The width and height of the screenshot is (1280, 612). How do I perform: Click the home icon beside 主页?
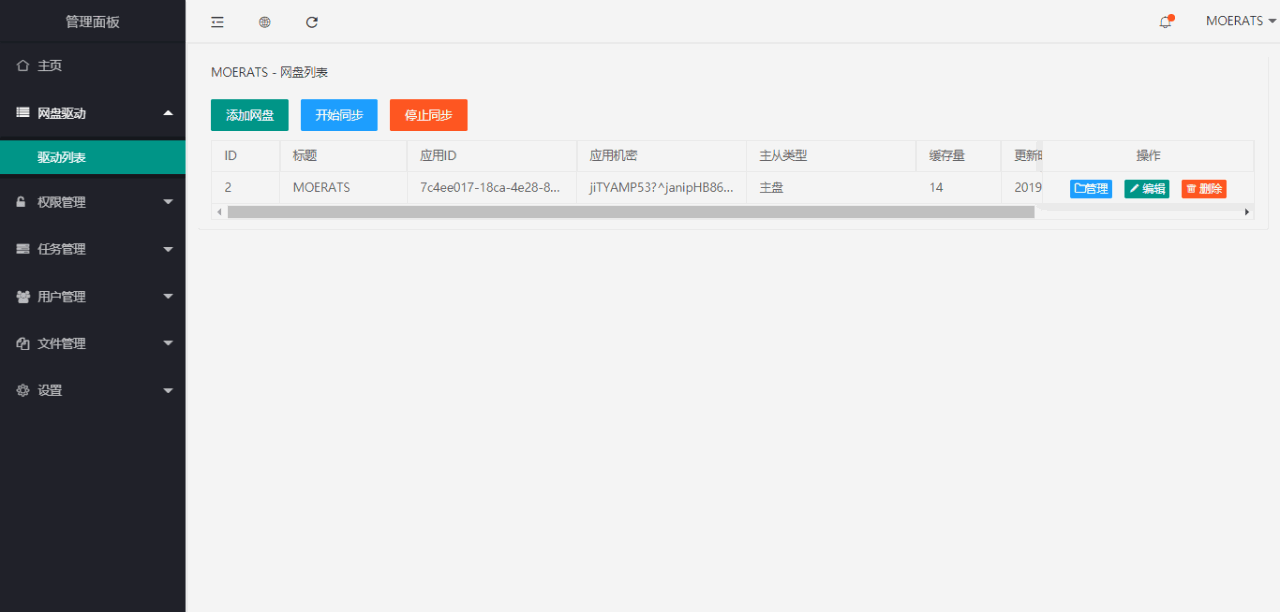(x=23, y=66)
